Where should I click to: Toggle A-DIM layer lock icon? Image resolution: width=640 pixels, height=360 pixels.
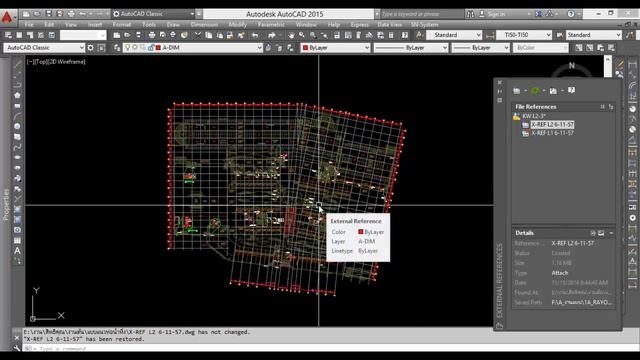tap(151, 48)
